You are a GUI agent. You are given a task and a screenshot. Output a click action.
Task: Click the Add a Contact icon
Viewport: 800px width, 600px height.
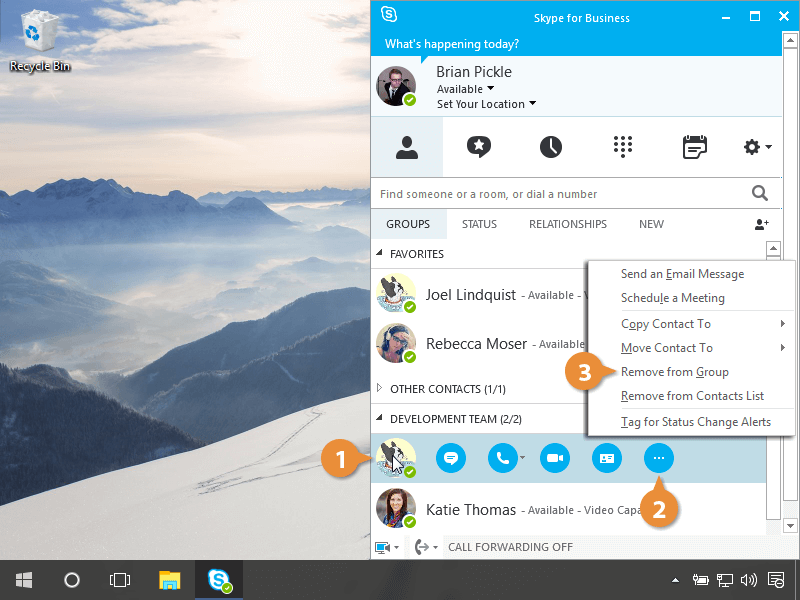click(x=762, y=225)
